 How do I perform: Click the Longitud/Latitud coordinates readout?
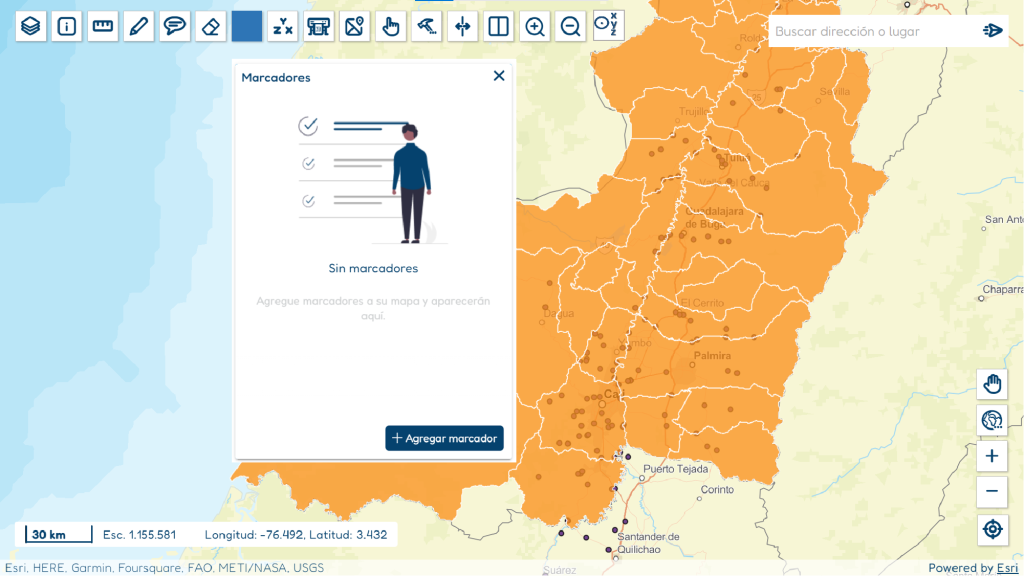(296, 534)
